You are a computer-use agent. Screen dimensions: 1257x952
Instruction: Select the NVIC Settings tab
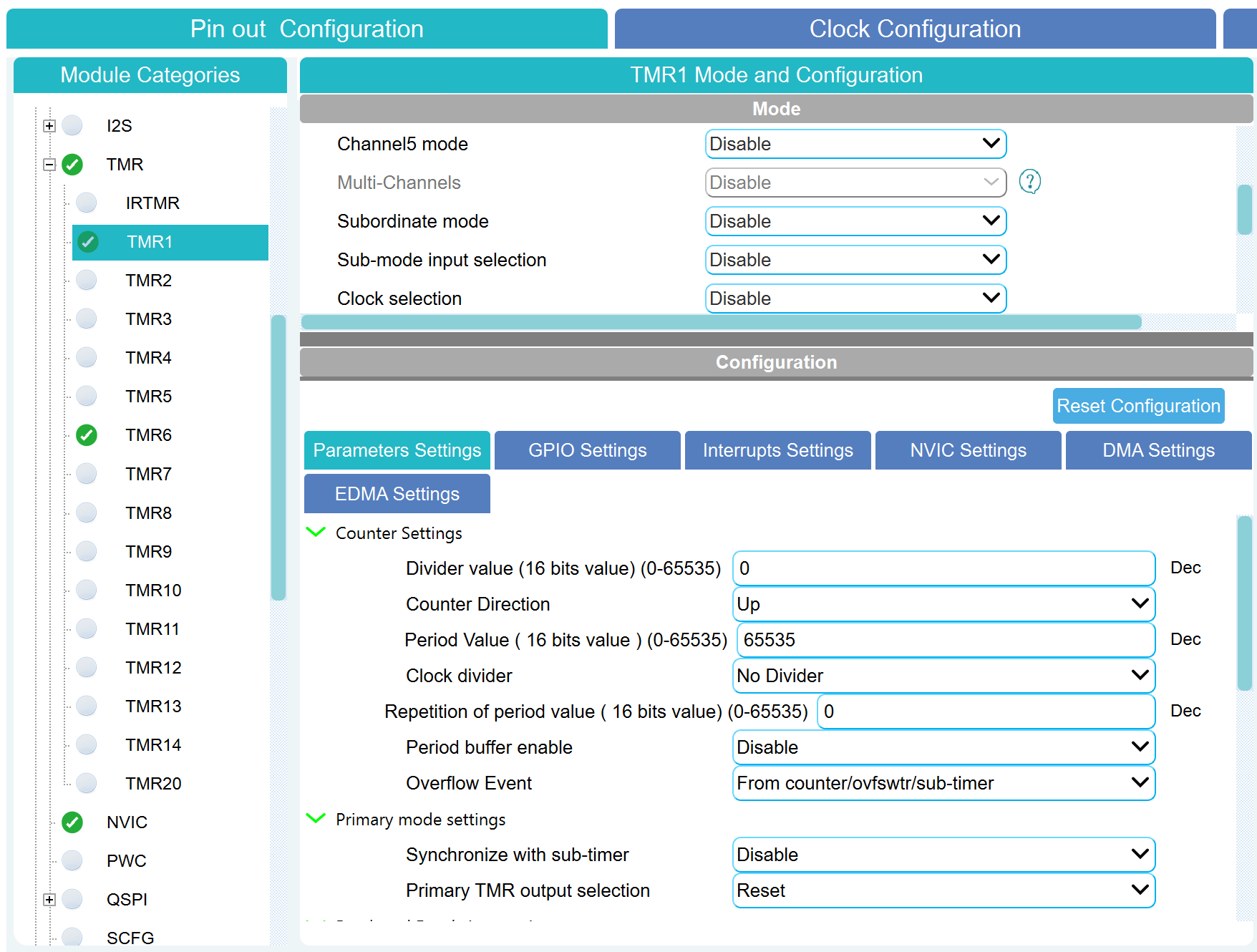[x=969, y=450]
